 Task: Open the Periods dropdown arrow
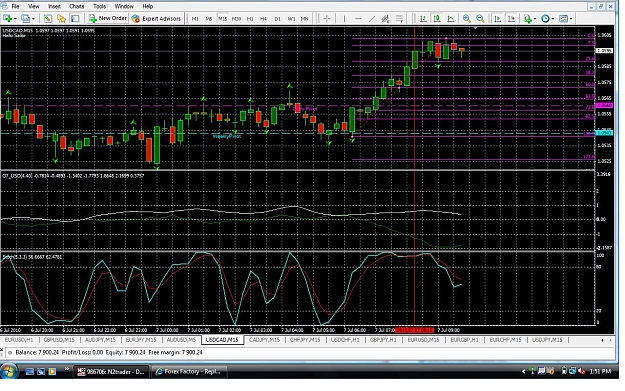(x=553, y=19)
